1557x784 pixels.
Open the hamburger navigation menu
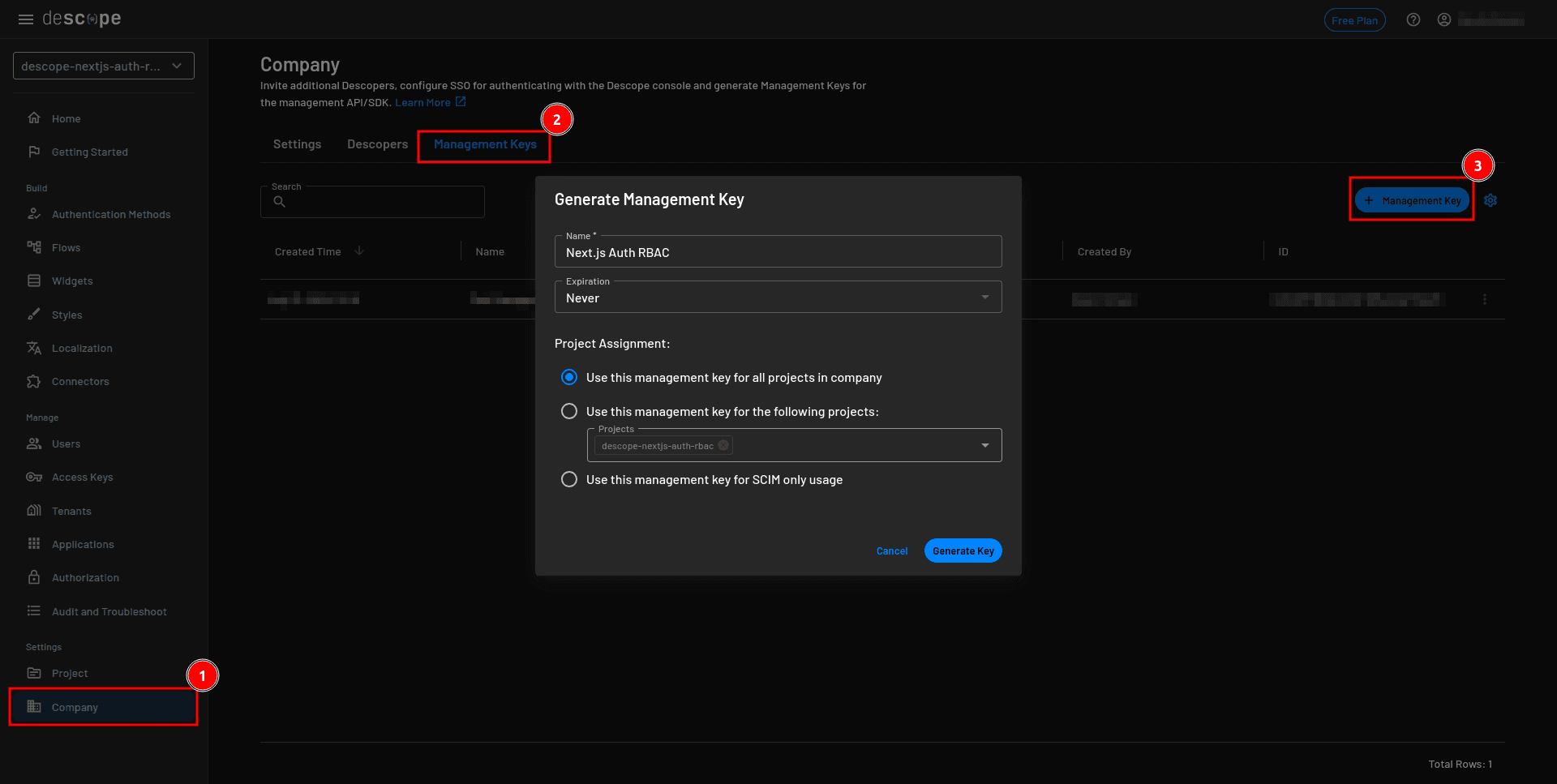pyautogui.click(x=25, y=19)
